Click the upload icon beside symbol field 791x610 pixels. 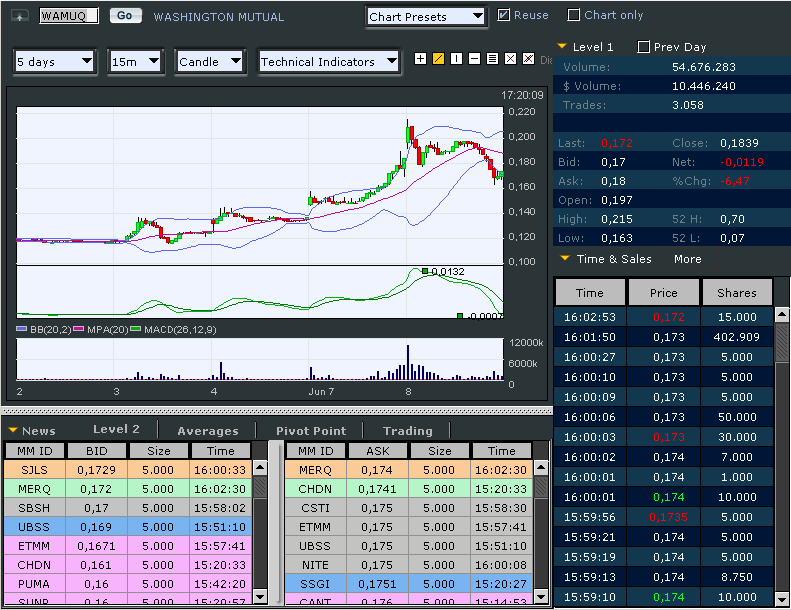(x=19, y=16)
